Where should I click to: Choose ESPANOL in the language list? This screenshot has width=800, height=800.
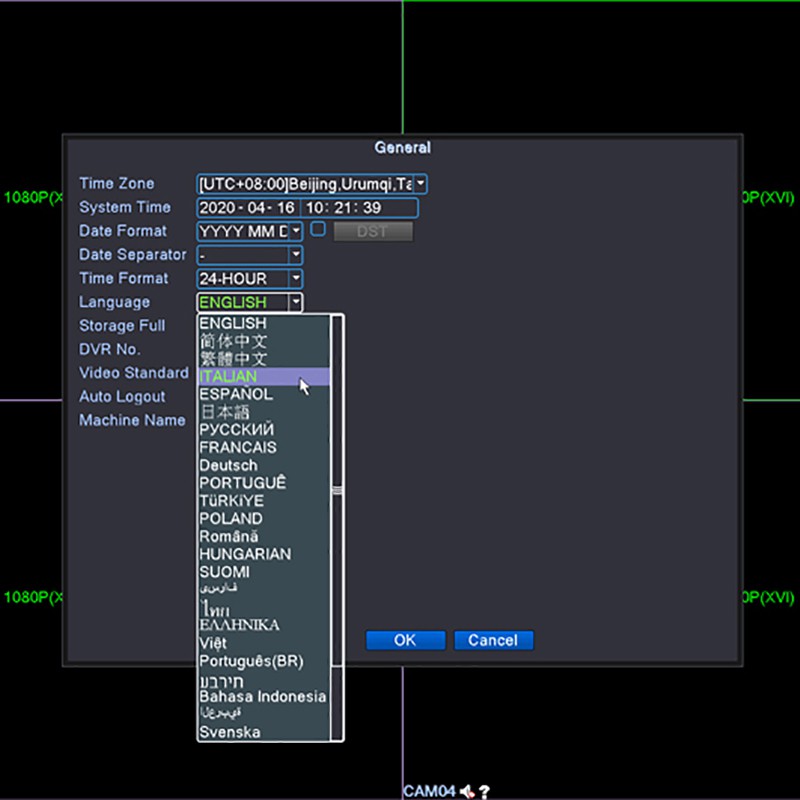coord(263,395)
